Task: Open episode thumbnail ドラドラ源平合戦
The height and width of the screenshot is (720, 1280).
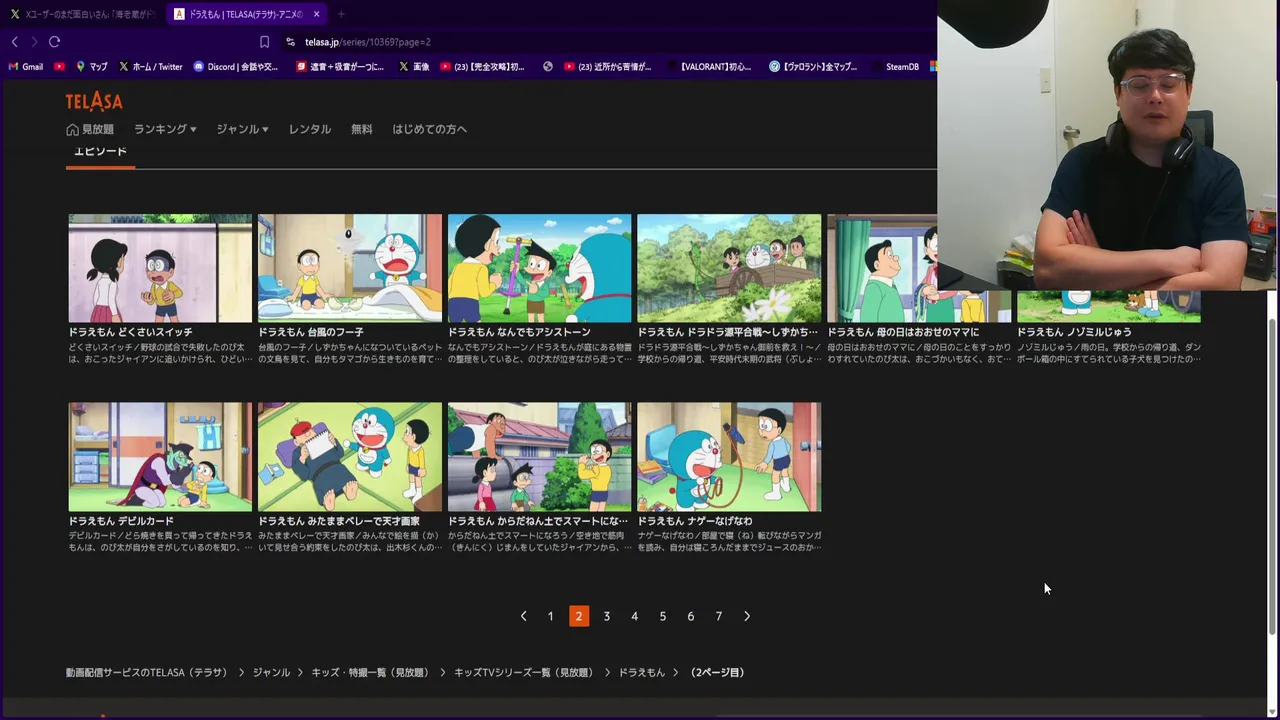Action: [x=729, y=268]
